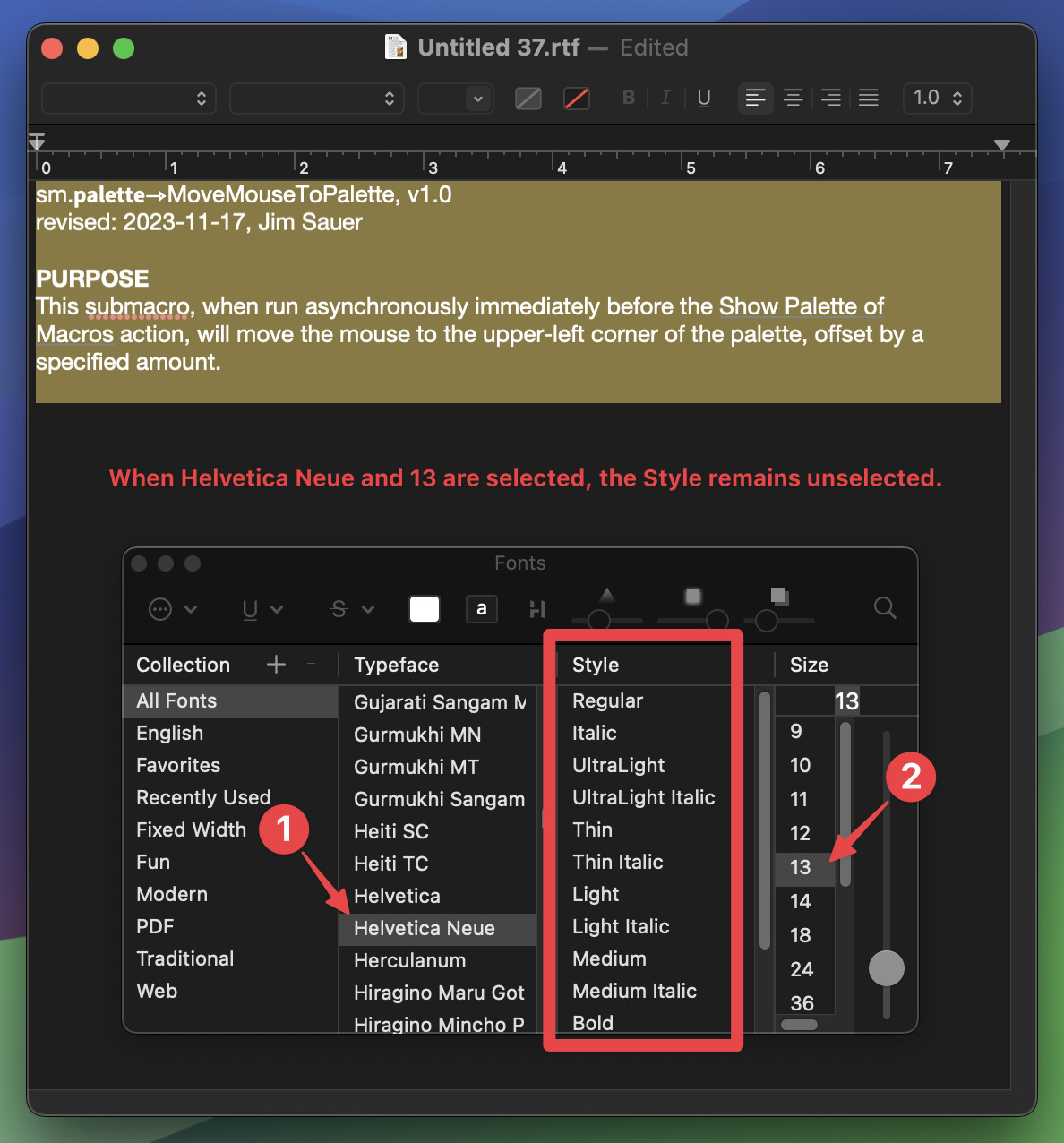Image resolution: width=1064 pixels, height=1143 pixels.
Task: Open the paragraph styles dropdown
Action: pos(129,99)
